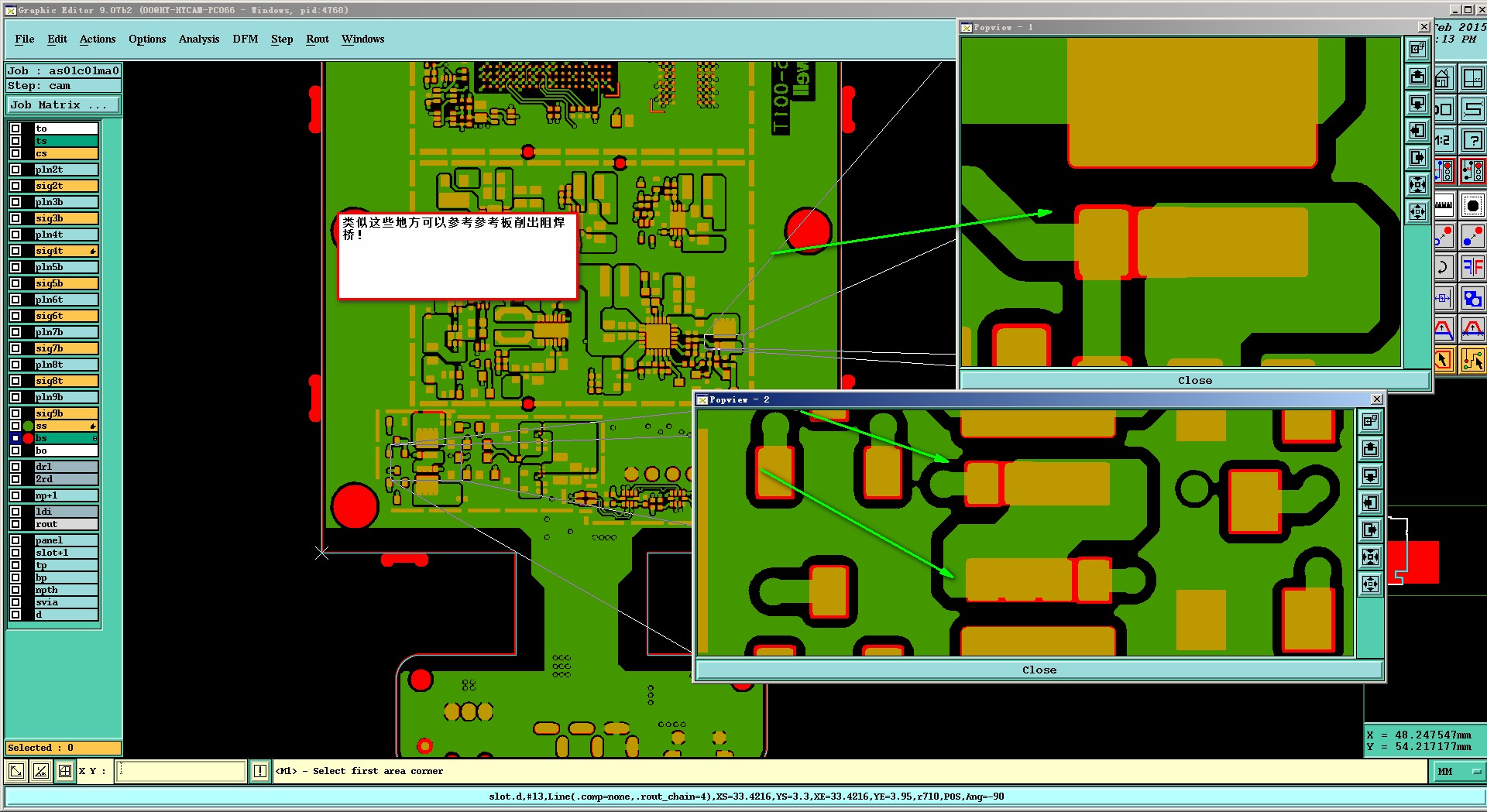Click the red arc with up-arrow icon at right
The height and width of the screenshot is (812, 1487).
(x=1472, y=330)
